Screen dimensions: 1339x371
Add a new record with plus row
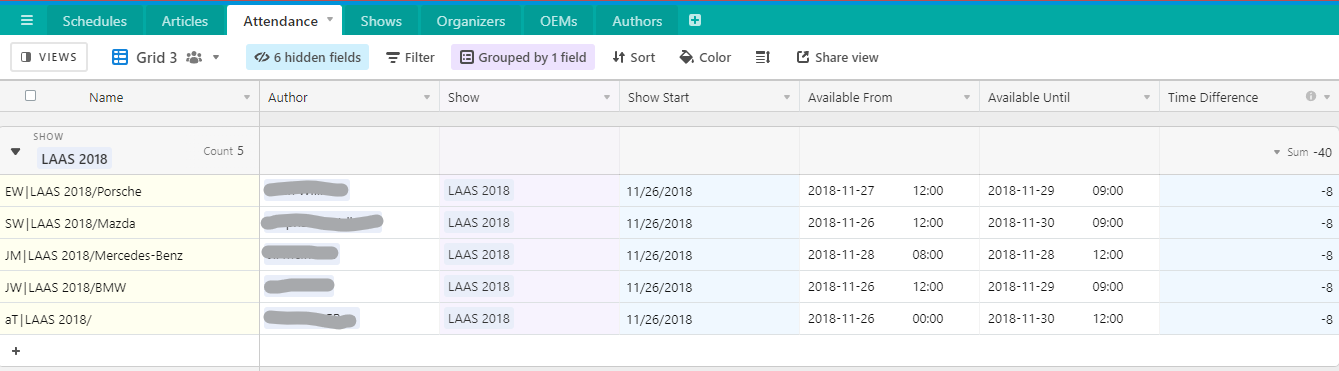[16, 351]
